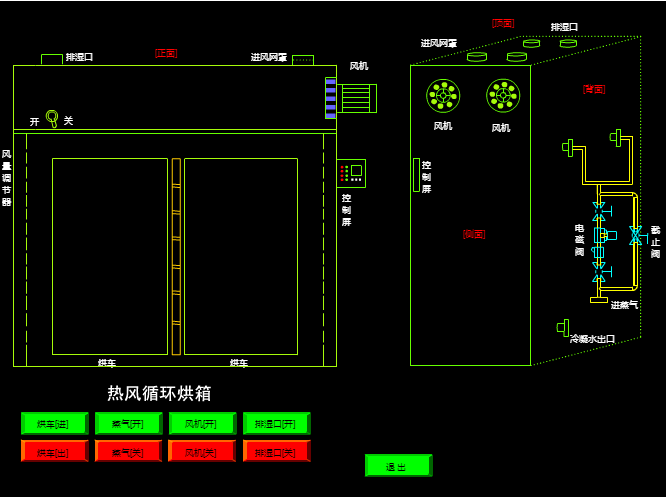Select the right rear pipe connector
Image resolution: width=666 pixels, height=497 pixels.
click(x=615, y=138)
